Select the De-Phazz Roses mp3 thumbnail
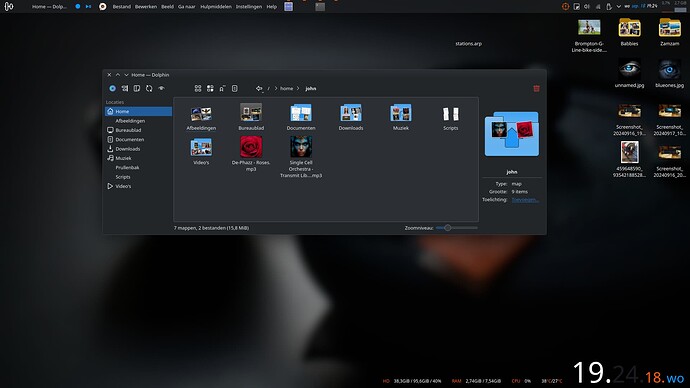690x388 pixels. click(x=251, y=147)
